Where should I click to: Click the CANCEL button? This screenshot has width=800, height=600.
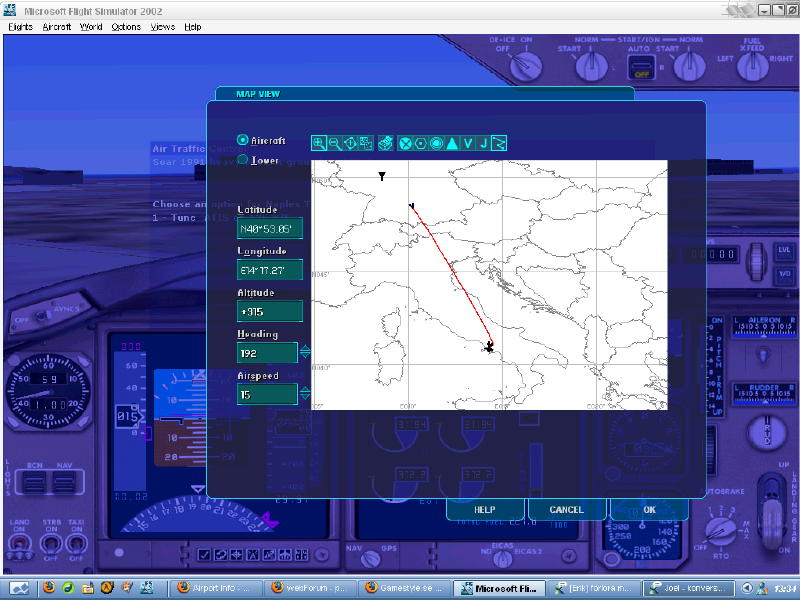566,509
